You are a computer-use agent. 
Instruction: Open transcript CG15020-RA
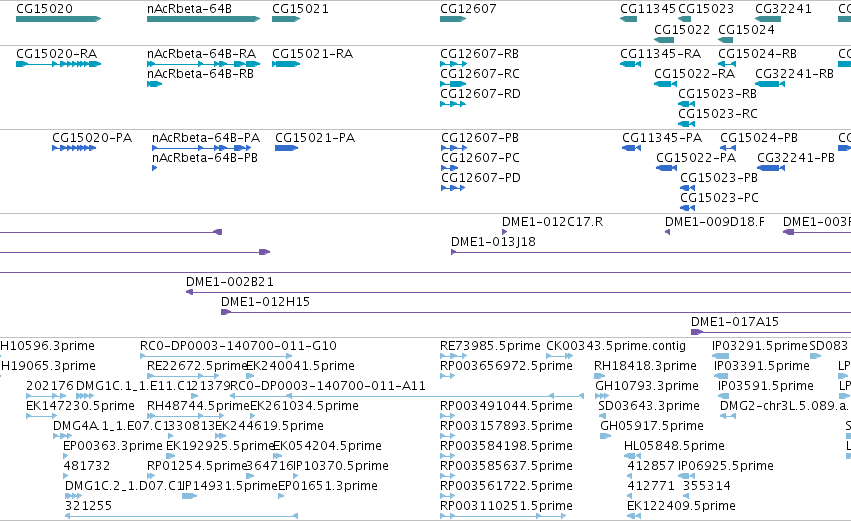pyautogui.click(x=56, y=54)
